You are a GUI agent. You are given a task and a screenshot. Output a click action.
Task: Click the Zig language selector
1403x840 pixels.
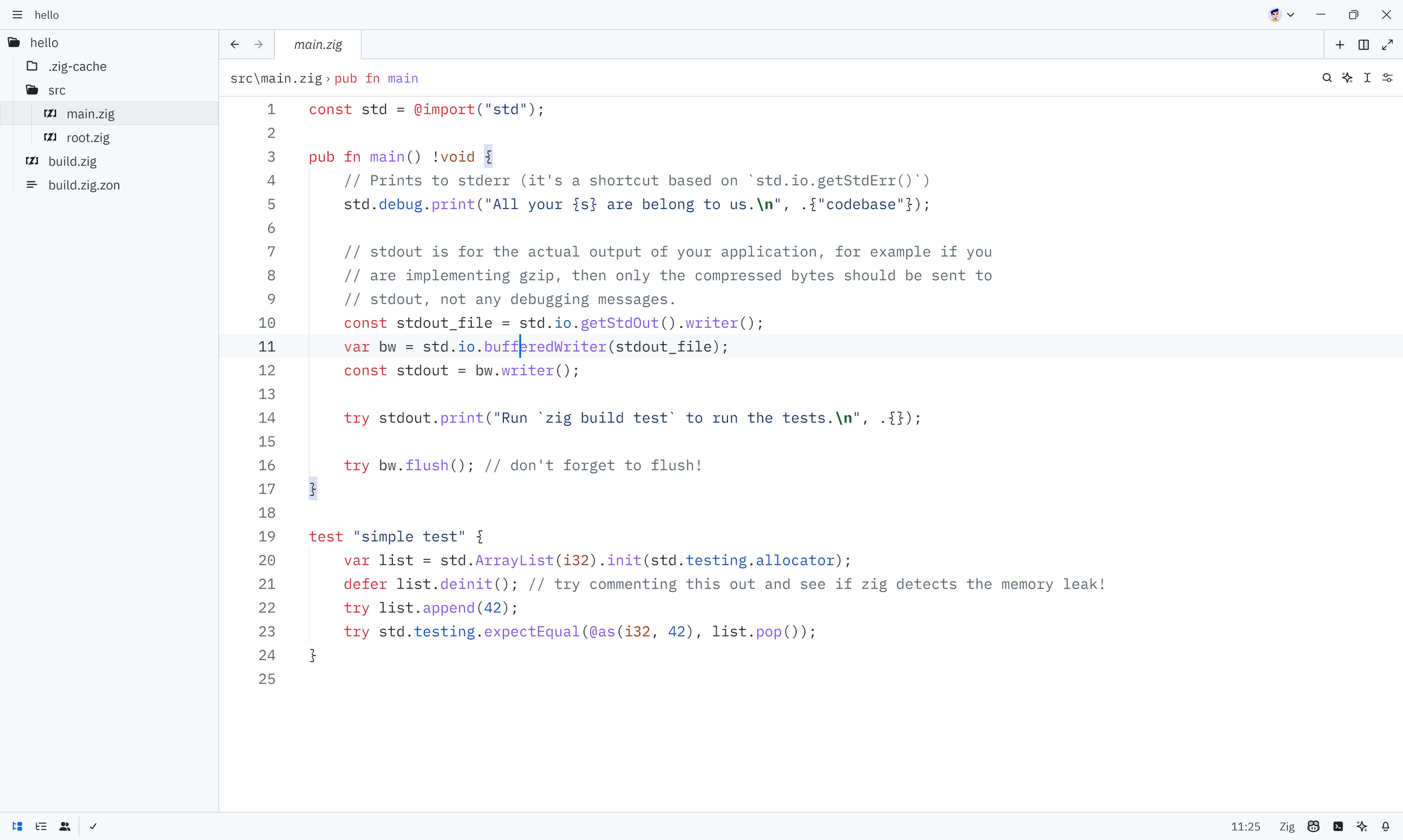point(1287,826)
